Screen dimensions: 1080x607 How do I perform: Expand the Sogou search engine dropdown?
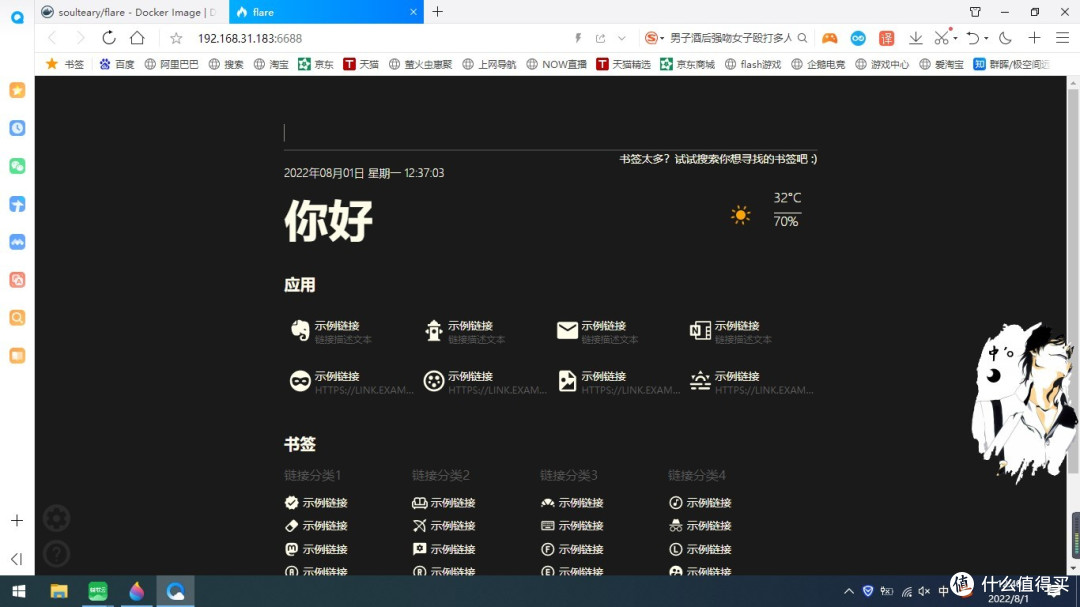(662, 39)
